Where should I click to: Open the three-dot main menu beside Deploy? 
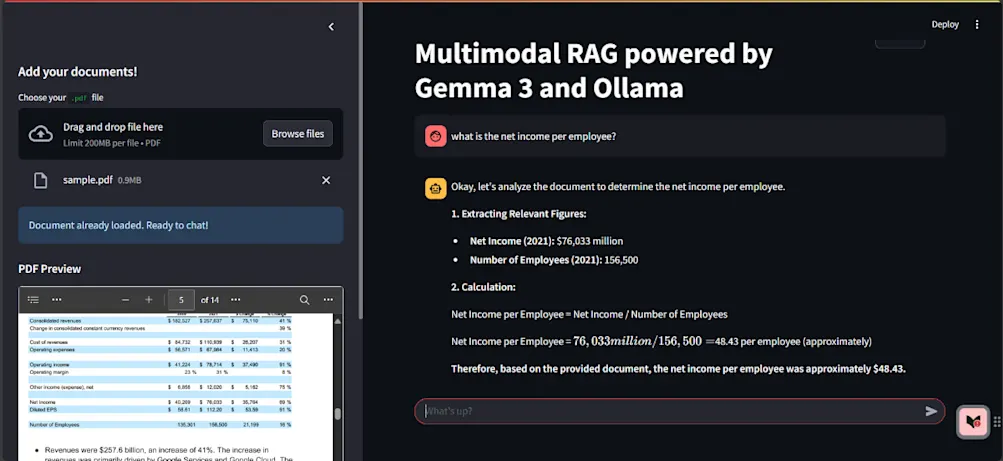pyautogui.click(x=977, y=24)
